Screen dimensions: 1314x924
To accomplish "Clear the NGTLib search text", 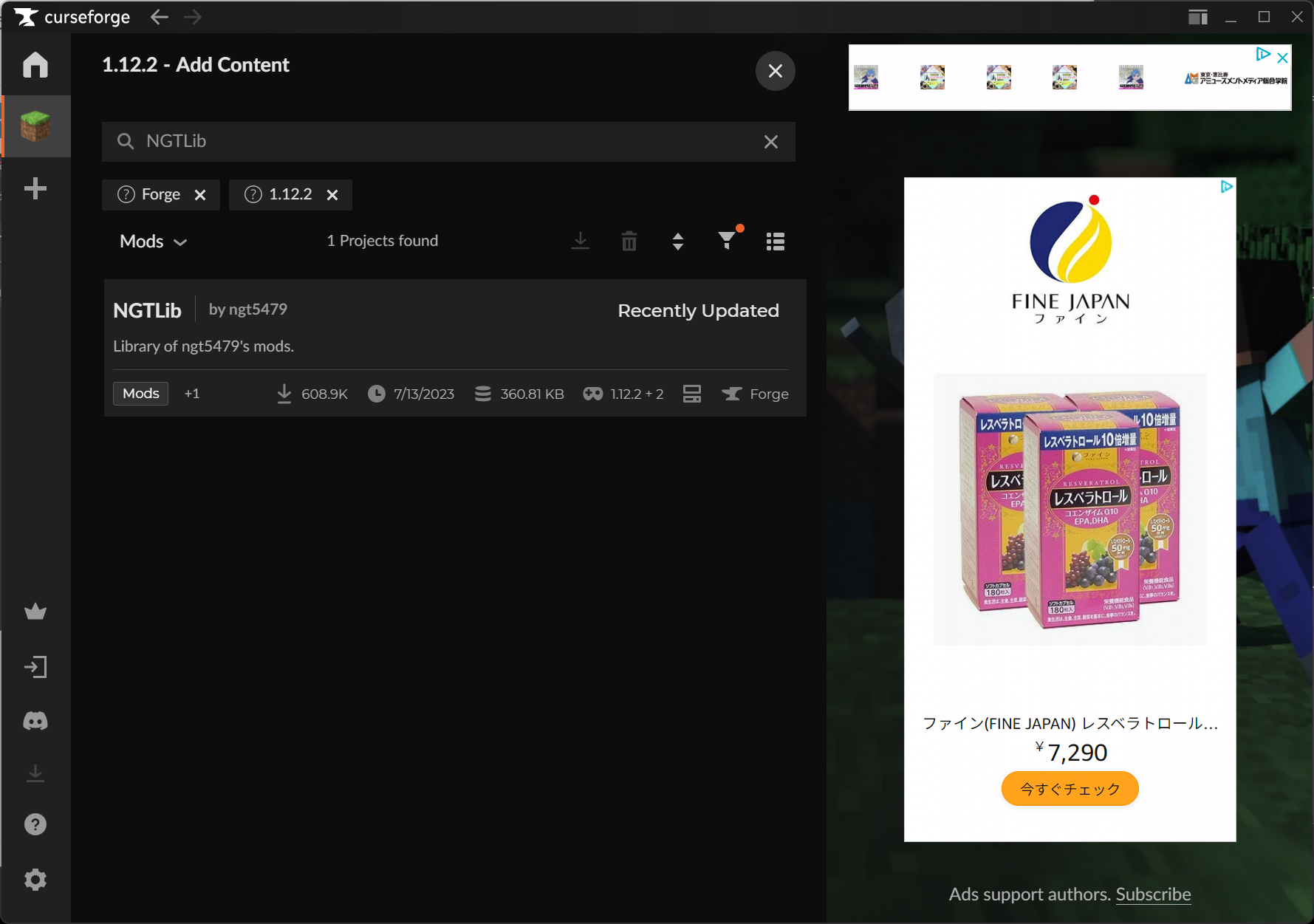I will tap(771, 142).
